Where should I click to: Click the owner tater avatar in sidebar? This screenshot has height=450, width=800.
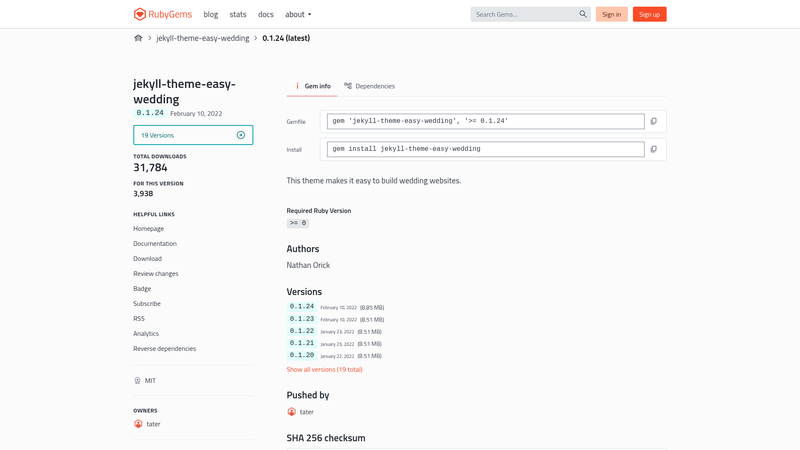pyautogui.click(x=138, y=424)
